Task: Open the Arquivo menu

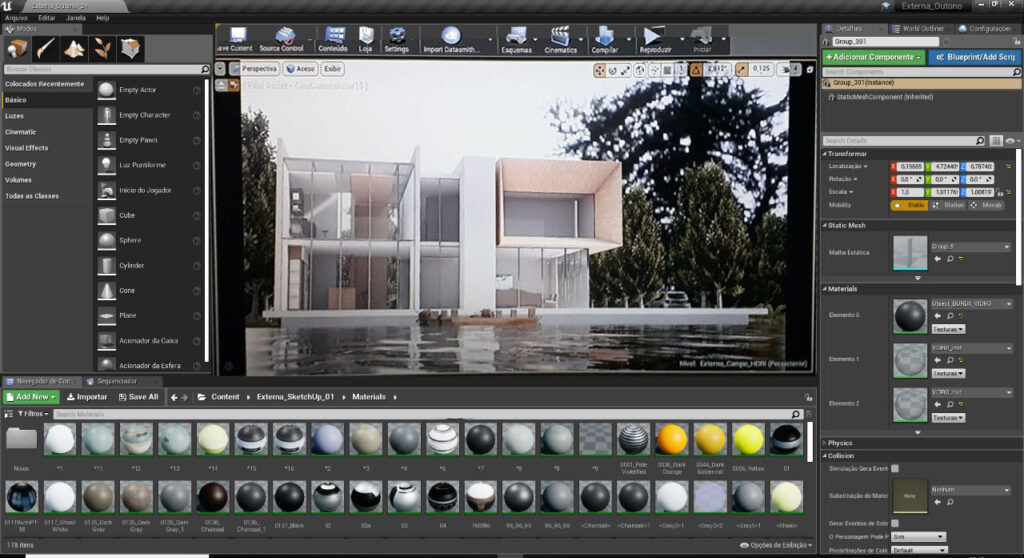Action: (16, 18)
